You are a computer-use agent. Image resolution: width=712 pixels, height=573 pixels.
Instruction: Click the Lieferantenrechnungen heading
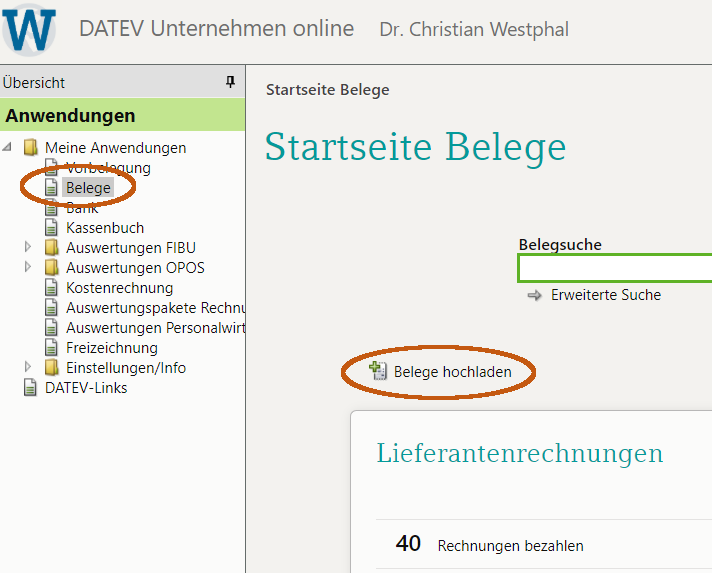tap(519, 453)
